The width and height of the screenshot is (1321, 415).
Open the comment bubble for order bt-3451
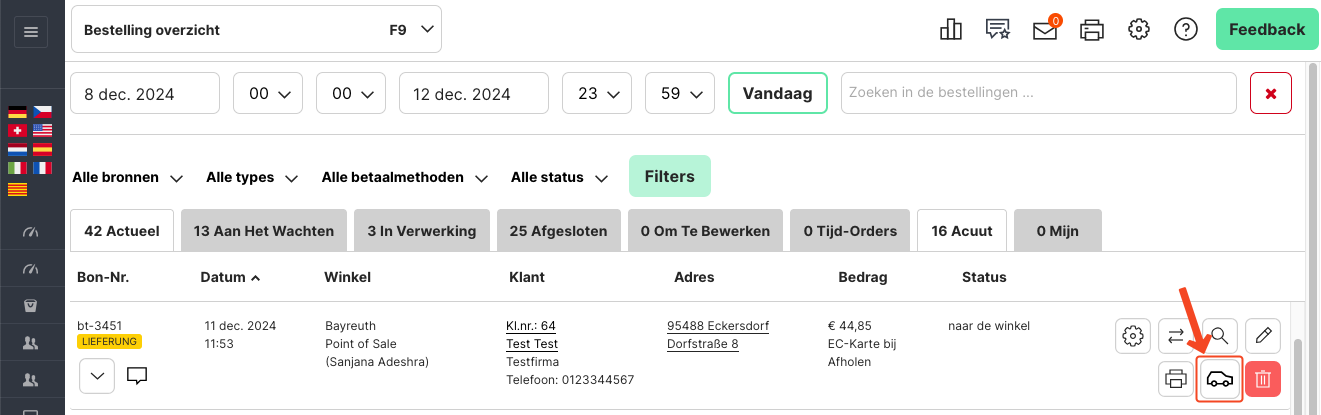[137, 377]
